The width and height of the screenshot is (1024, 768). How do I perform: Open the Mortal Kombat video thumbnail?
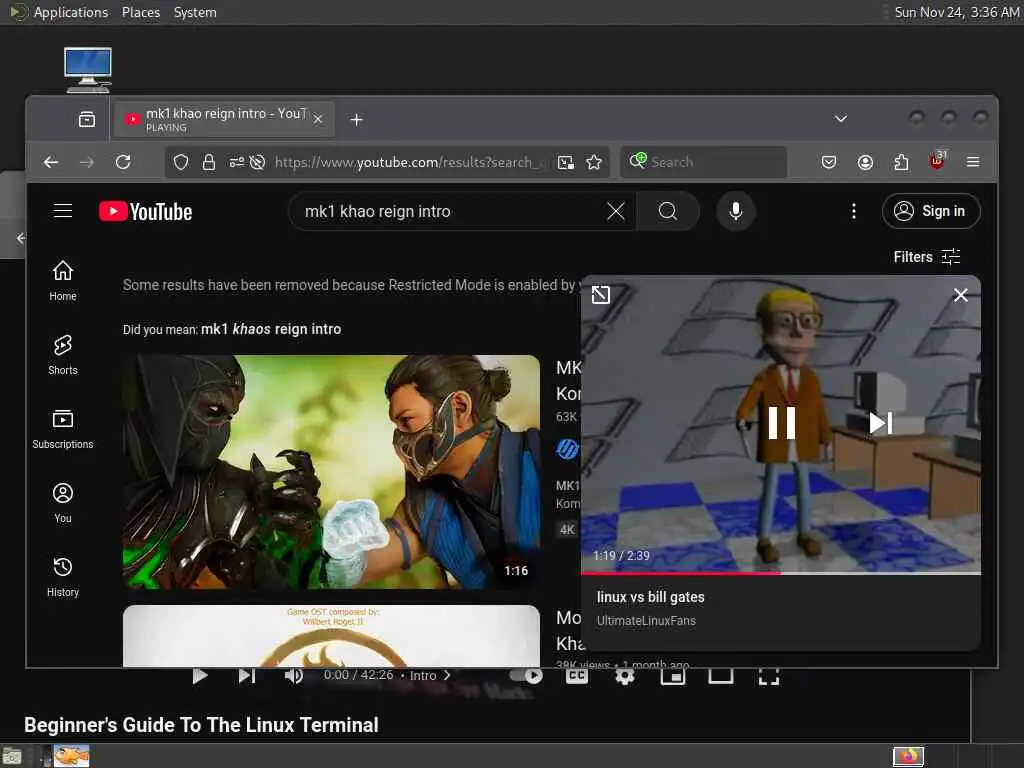tap(331, 472)
